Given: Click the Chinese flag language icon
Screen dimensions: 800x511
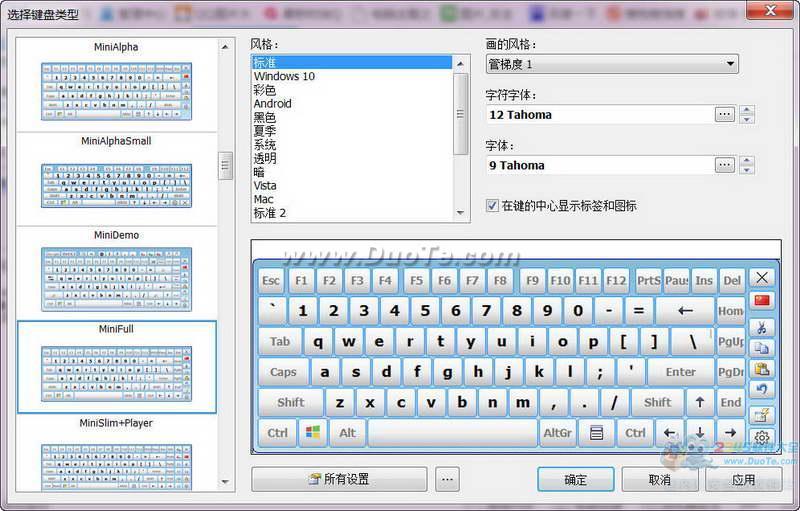Looking at the screenshot, I should pos(762,300).
